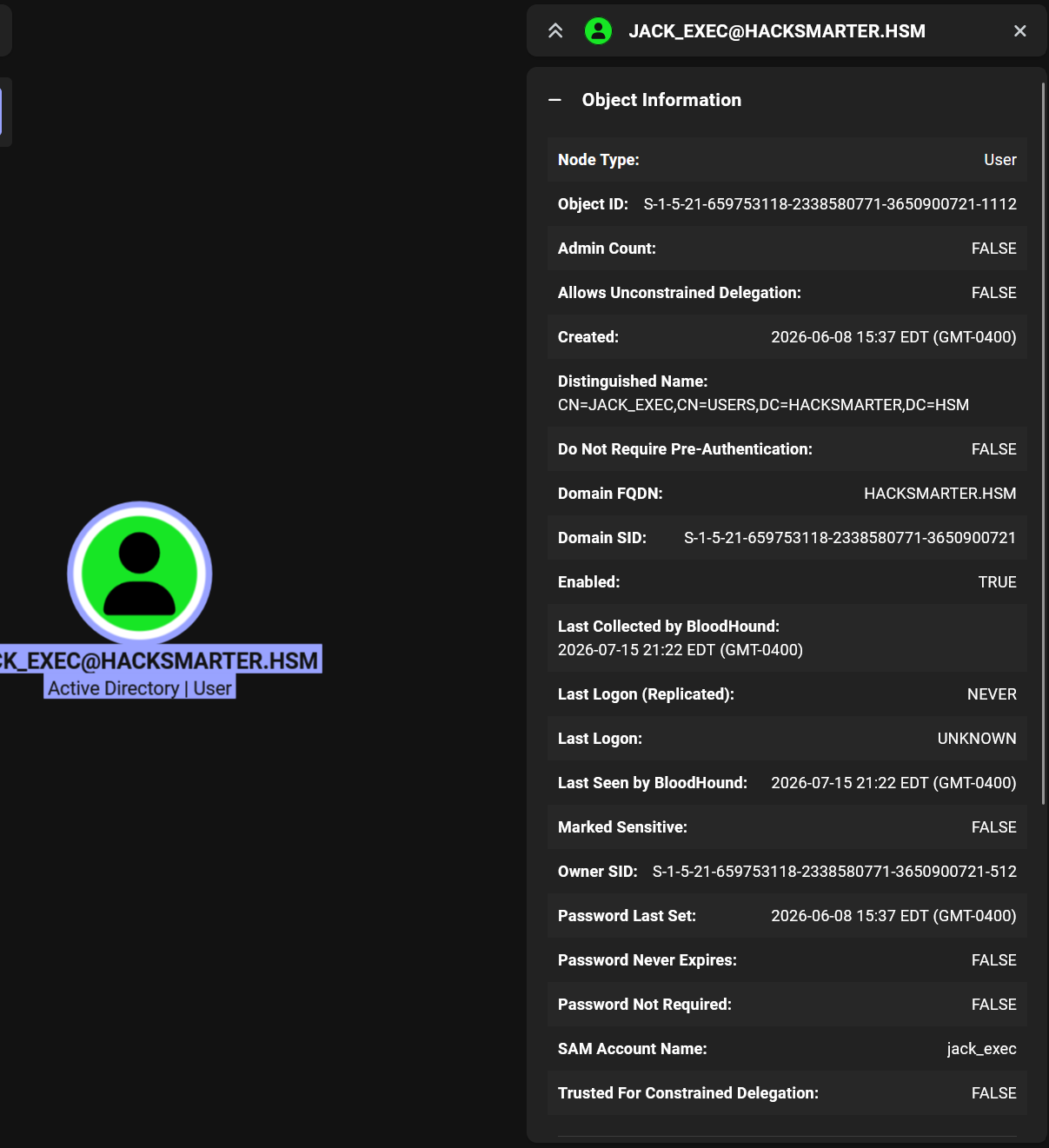Screen dimensions: 1049x1148
Task: Click the Last Logon UNKNOWN value
Action: pos(977,739)
